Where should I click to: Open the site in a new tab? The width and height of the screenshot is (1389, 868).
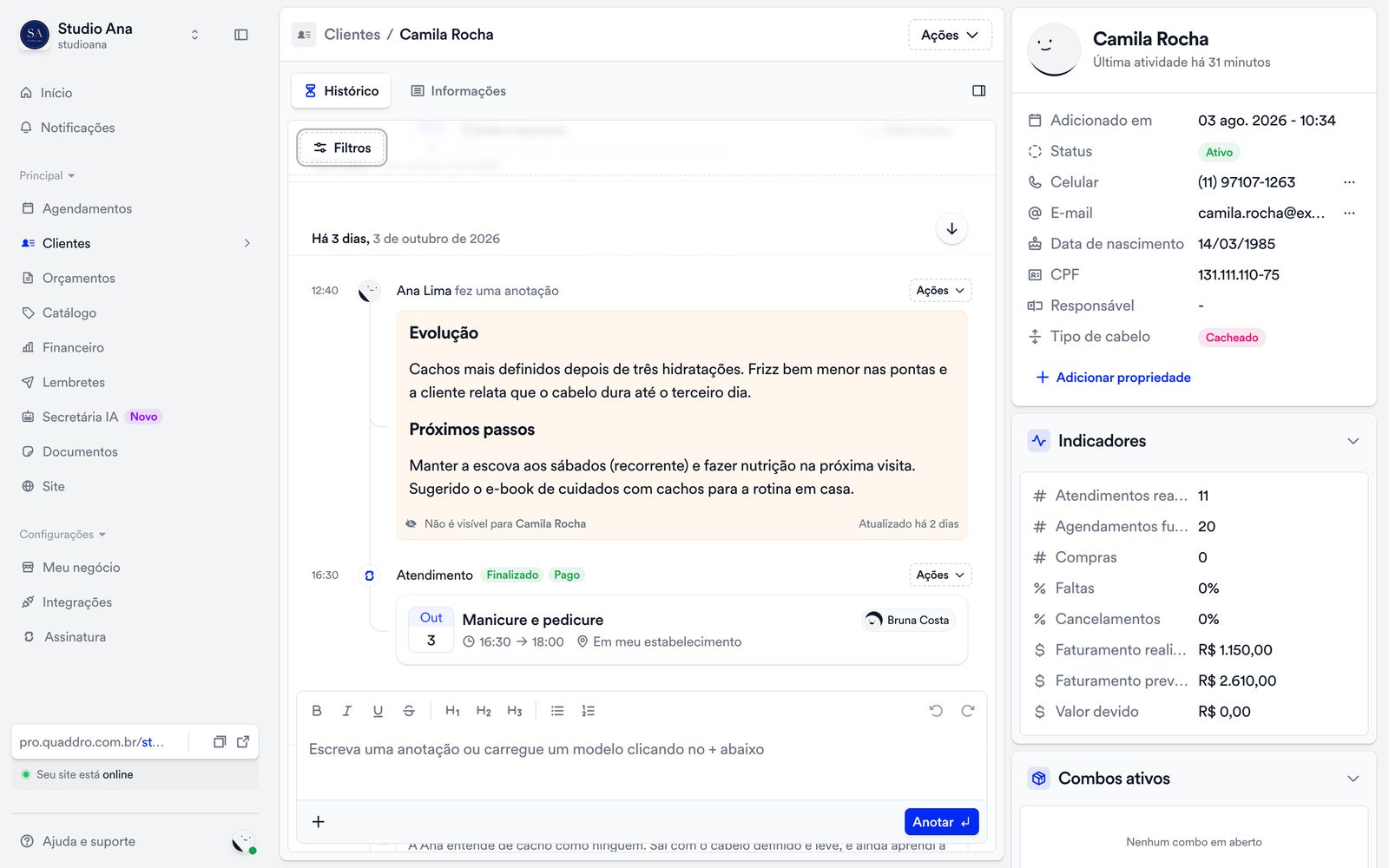click(x=243, y=742)
